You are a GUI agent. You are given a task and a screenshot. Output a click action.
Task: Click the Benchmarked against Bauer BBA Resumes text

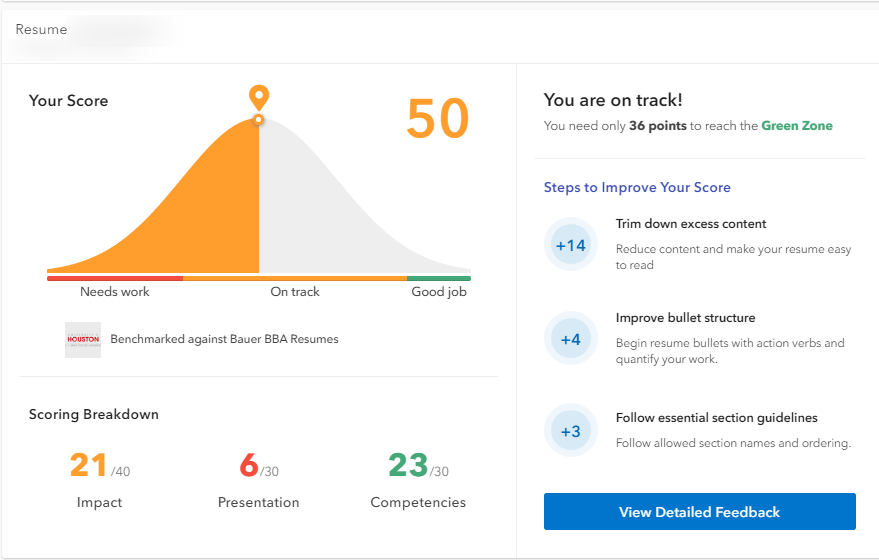pos(224,339)
